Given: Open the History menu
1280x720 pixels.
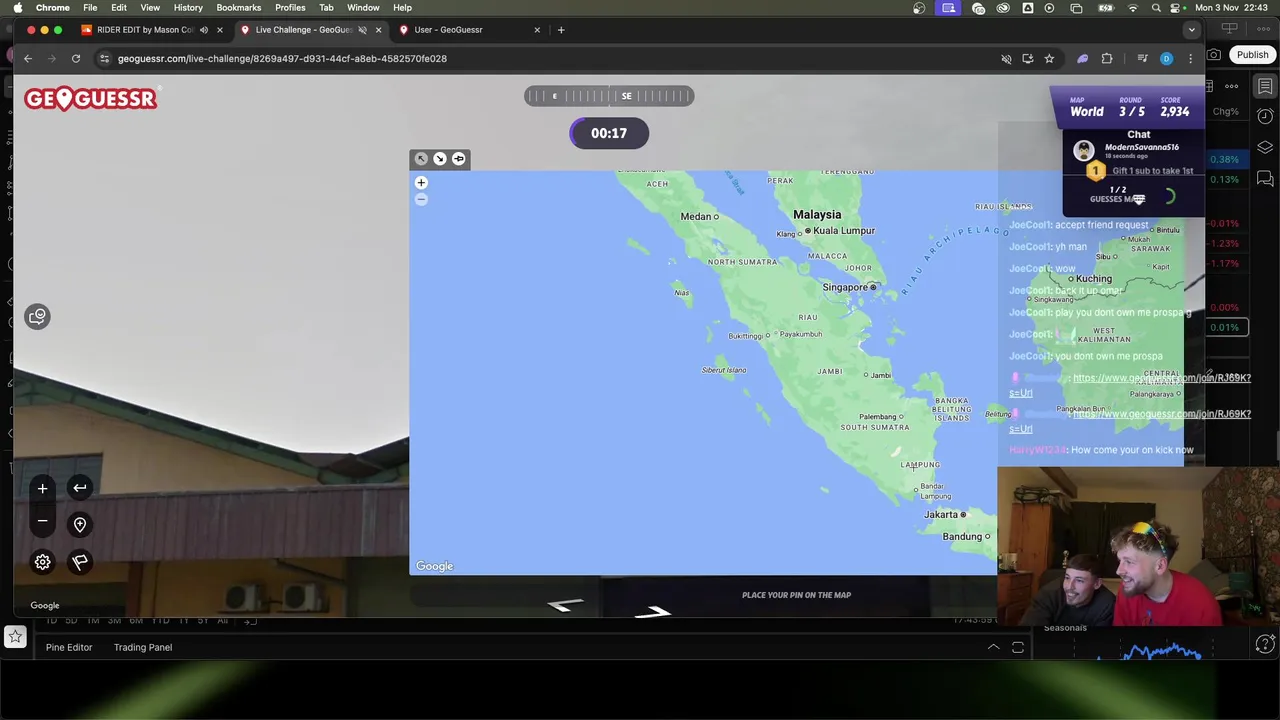Looking at the screenshot, I should pos(188,8).
